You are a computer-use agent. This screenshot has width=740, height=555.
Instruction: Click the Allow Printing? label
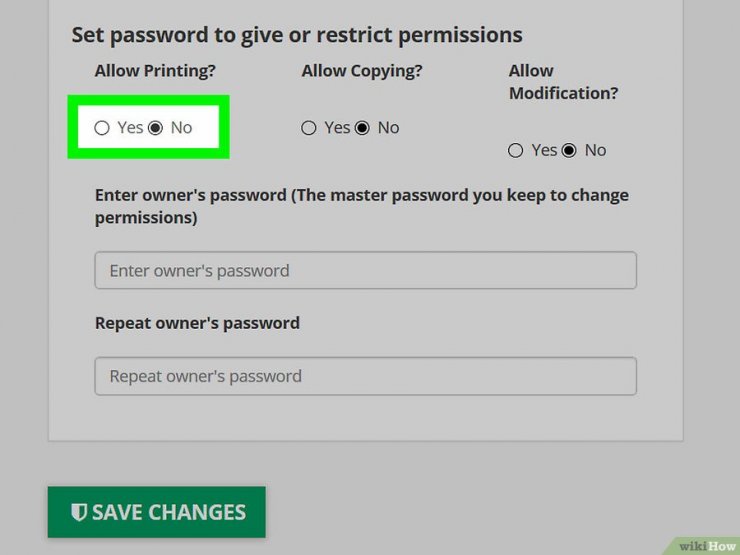155,71
